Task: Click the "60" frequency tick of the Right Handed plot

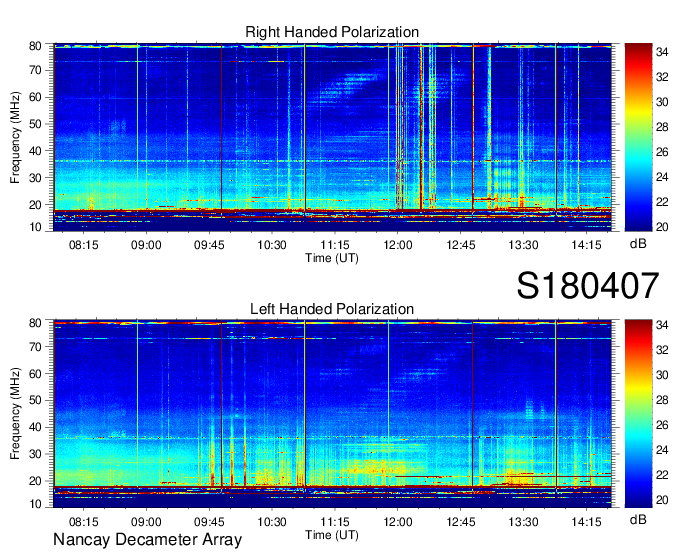Action: tap(35, 97)
